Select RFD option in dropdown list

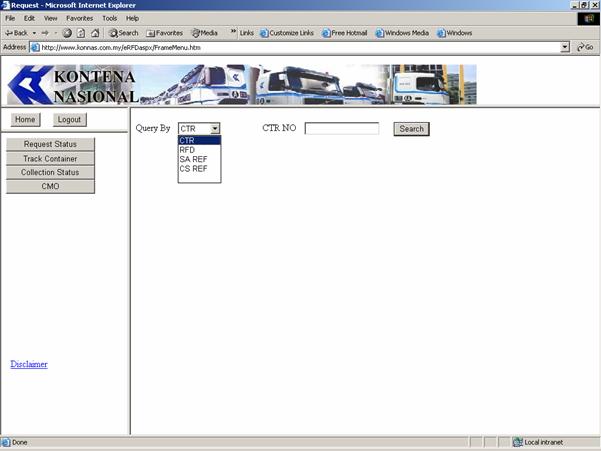point(199,150)
